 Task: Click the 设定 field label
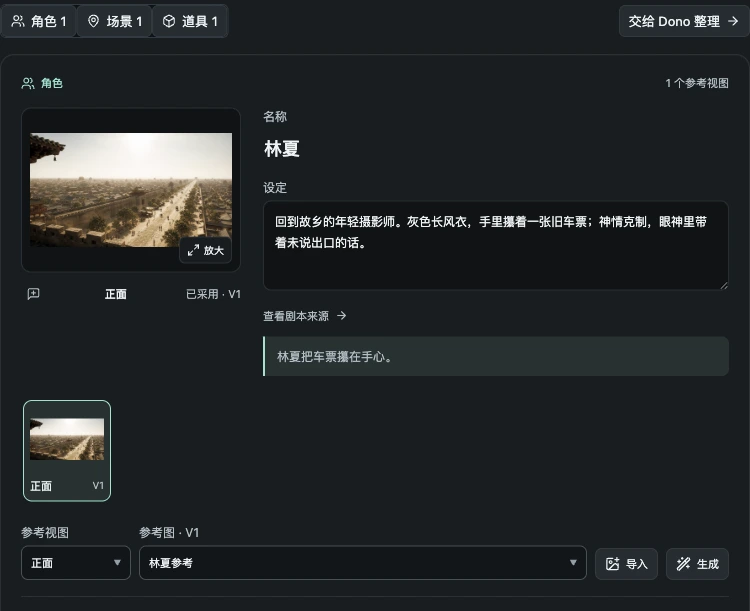pyautogui.click(x=275, y=188)
